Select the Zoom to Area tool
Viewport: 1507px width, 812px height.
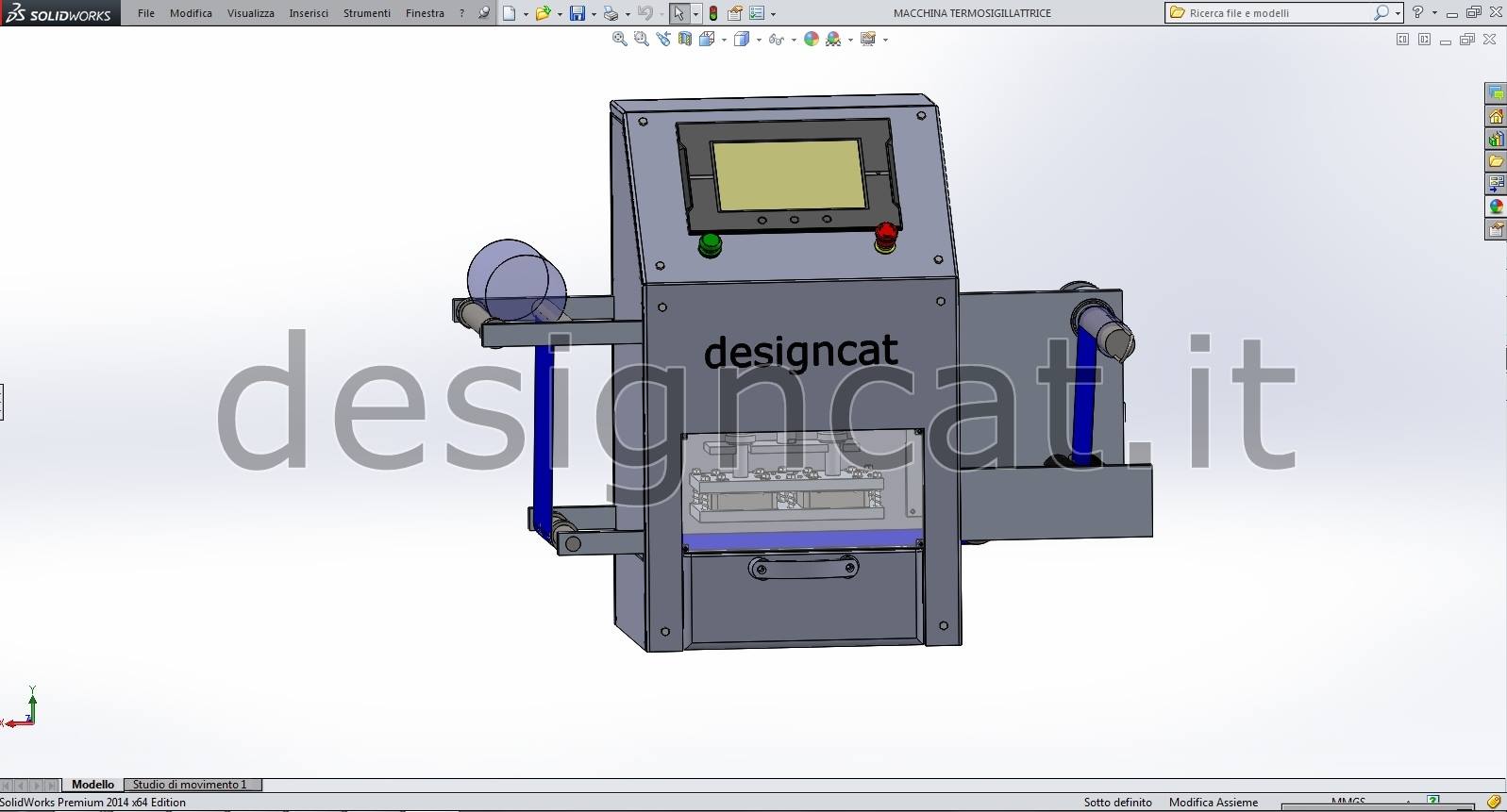point(641,39)
